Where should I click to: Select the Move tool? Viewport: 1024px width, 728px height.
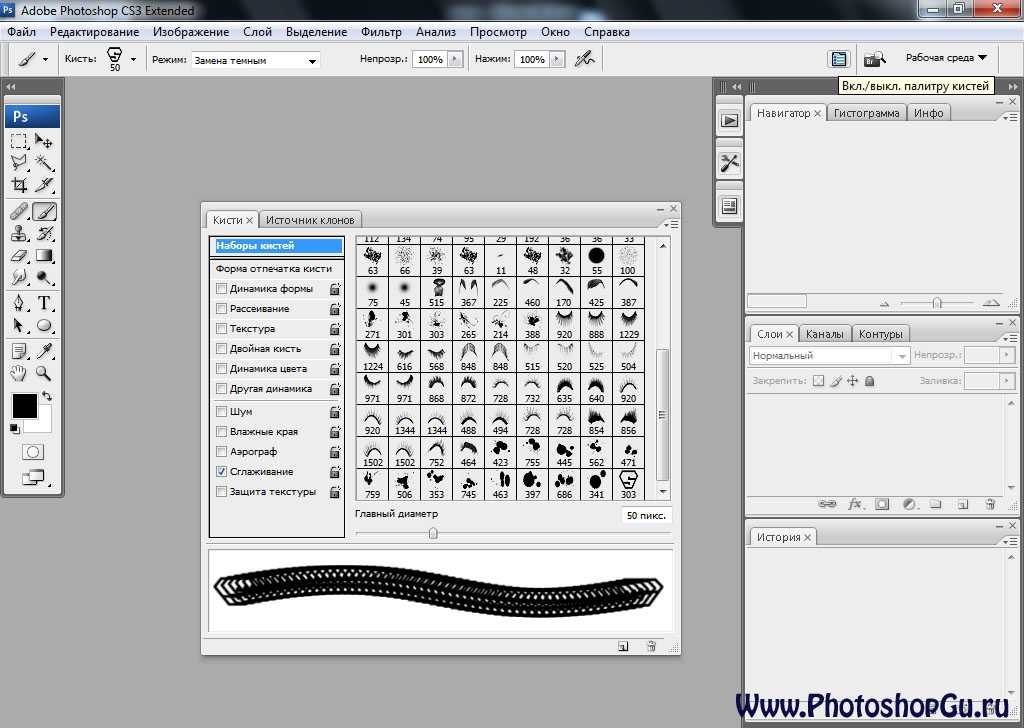(x=44, y=141)
